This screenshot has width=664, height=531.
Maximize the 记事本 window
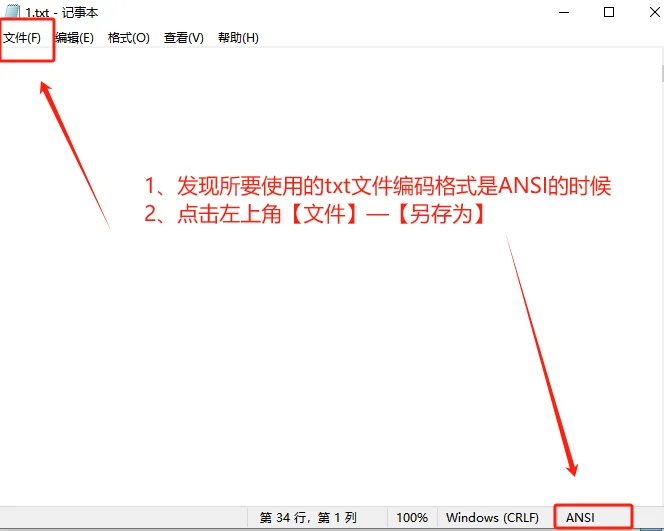pos(609,12)
